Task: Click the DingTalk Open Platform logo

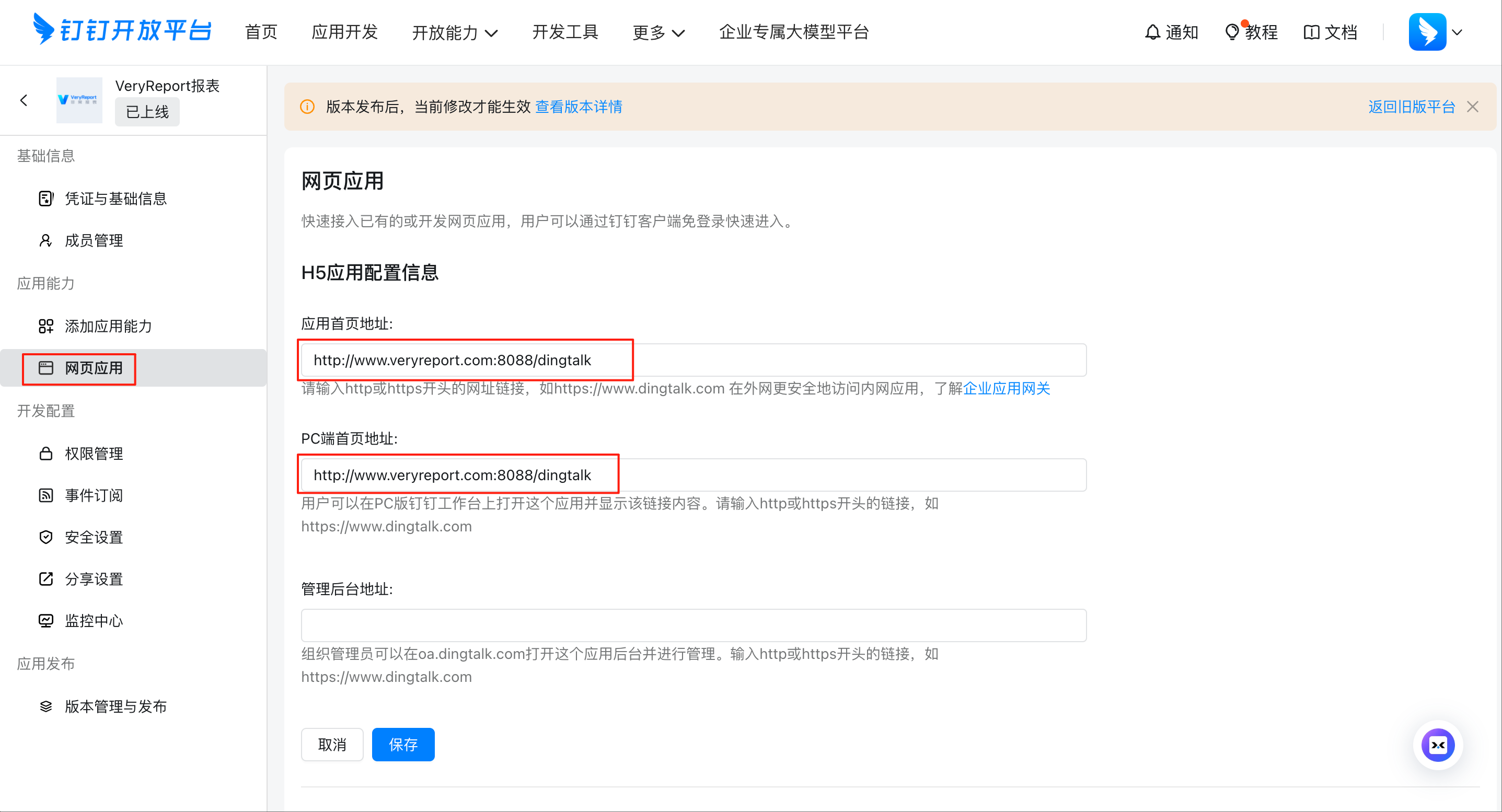Action: [122, 30]
